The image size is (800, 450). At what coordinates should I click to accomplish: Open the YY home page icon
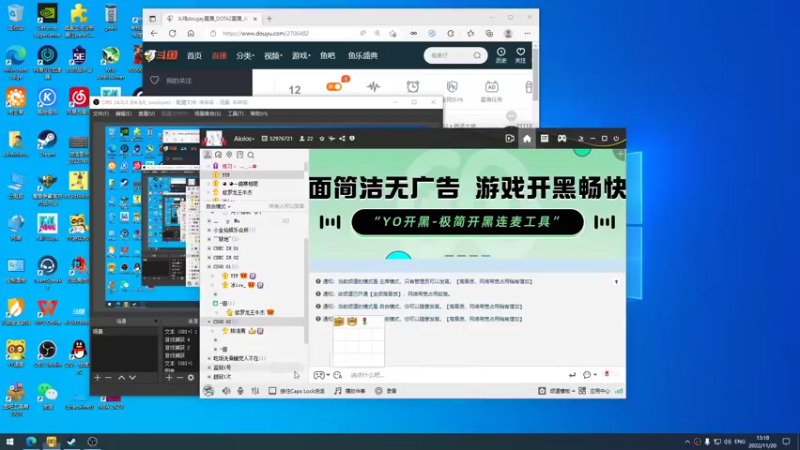527,138
